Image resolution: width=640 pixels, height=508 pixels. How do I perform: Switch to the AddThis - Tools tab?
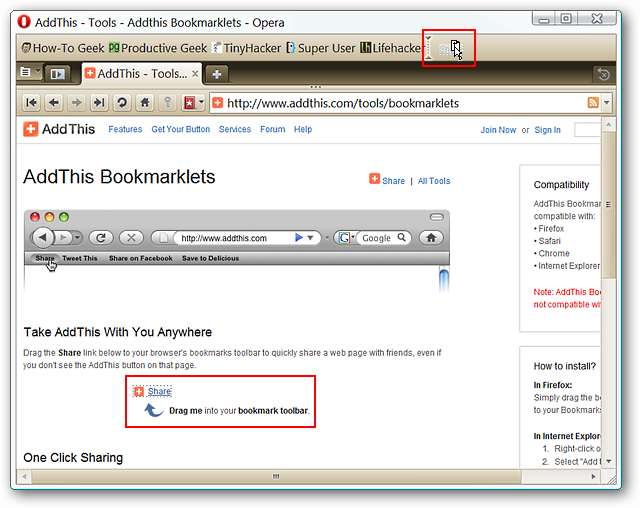pyautogui.click(x=142, y=74)
